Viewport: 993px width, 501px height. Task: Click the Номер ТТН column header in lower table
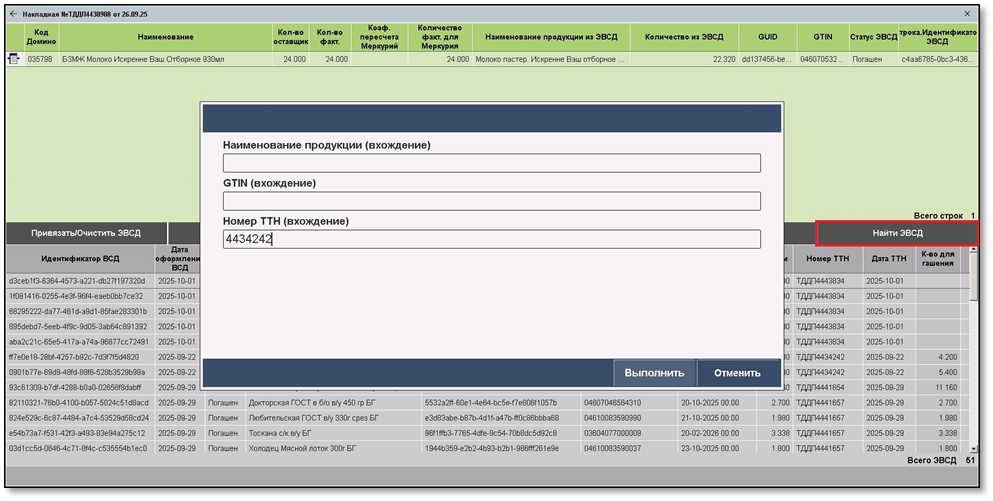click(827, 259)
